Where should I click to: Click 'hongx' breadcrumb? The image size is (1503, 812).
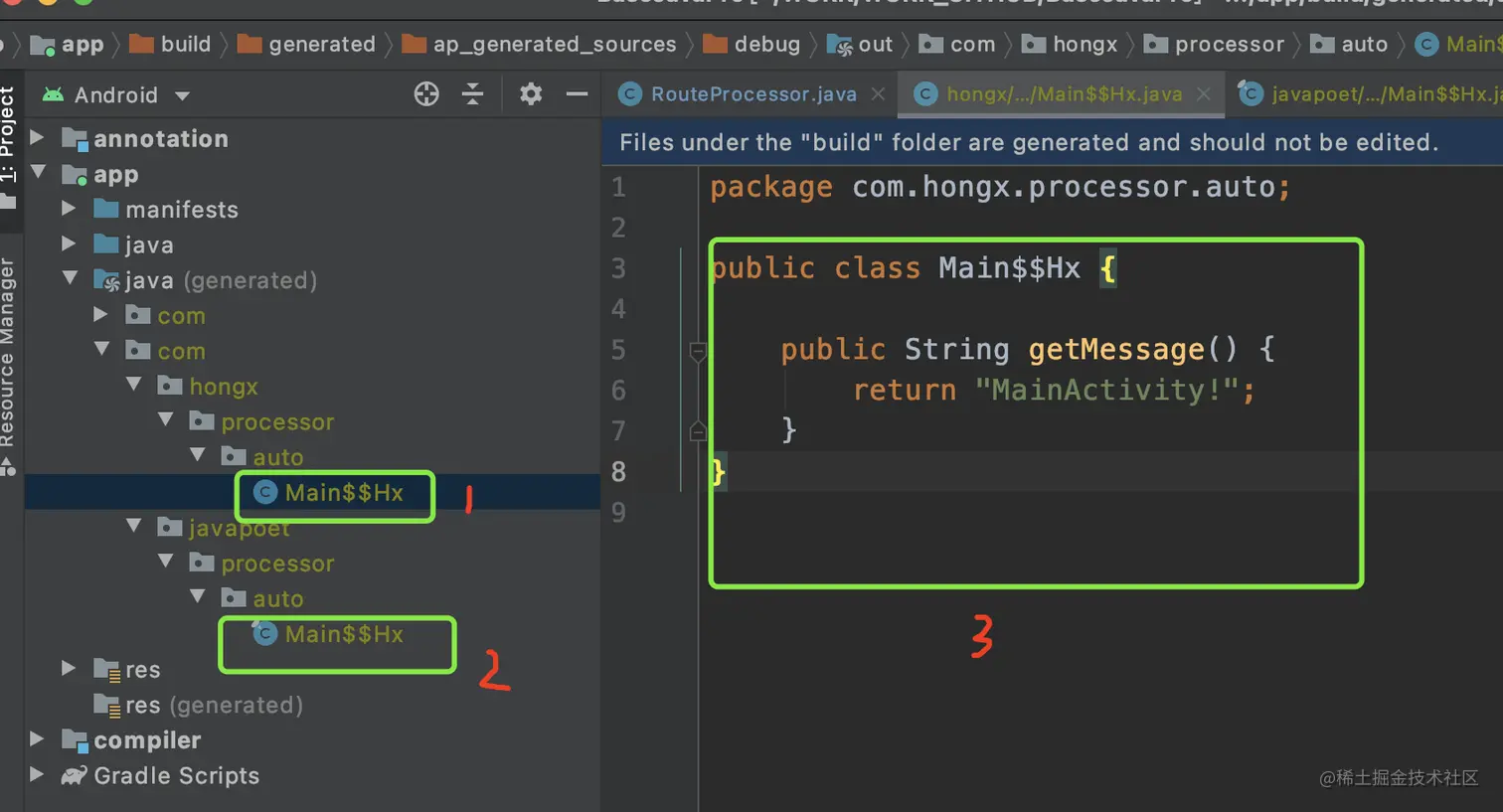(1085, 44)
